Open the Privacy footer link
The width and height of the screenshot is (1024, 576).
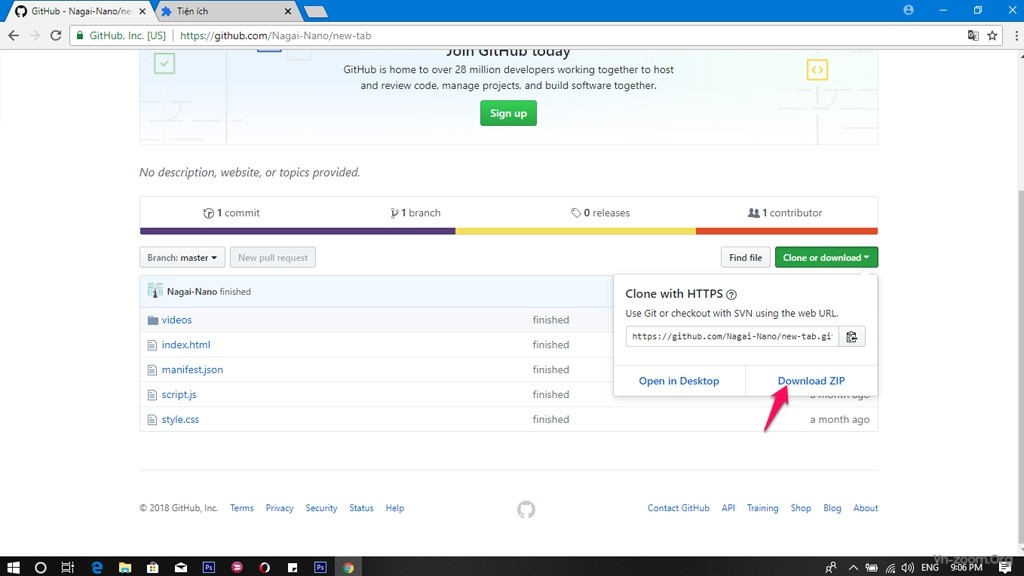[280, 508]
